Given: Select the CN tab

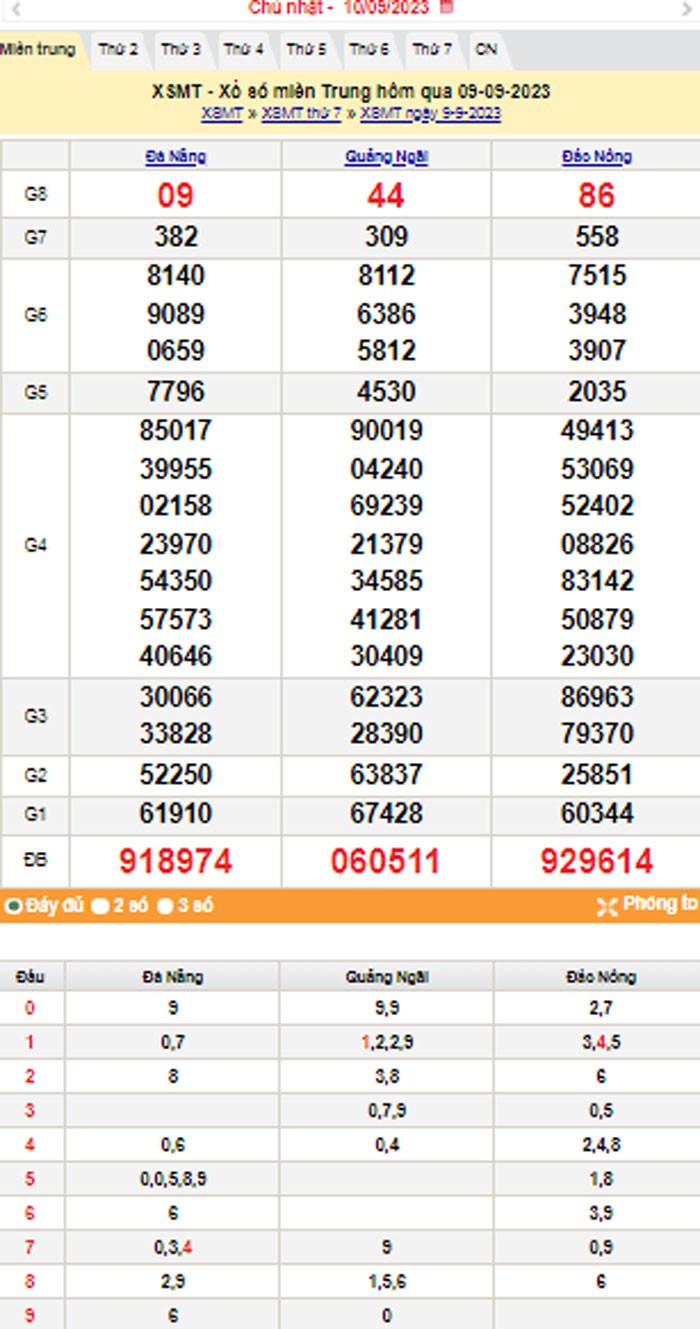Looking at the screenshot, I should pyautogui.click(x=485, y=49).
